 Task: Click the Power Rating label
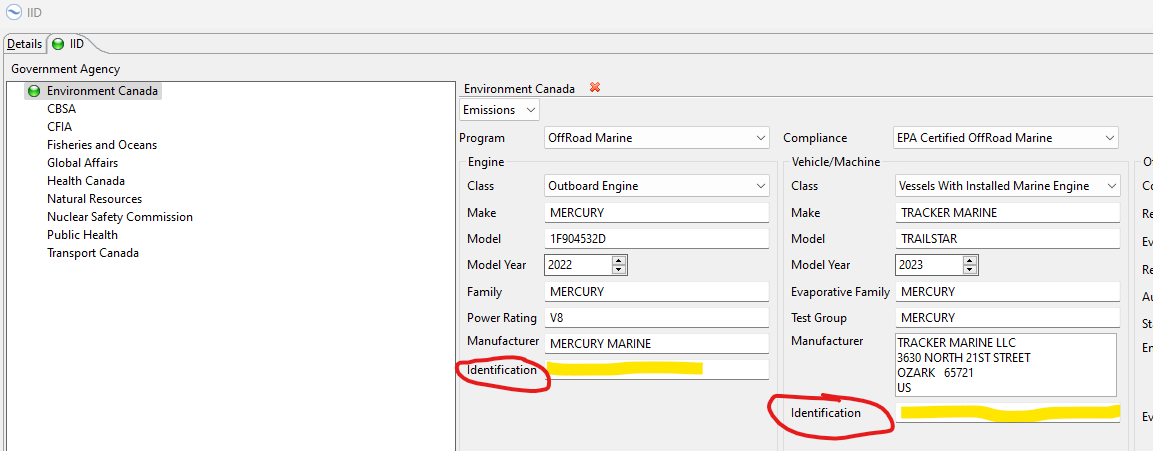coord(501,318)
